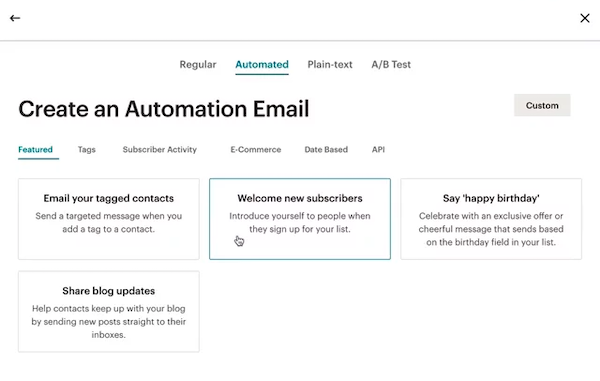Choose the Email your tagged contacts card
This screenshot has width=600, height=381.
[109, 219]
